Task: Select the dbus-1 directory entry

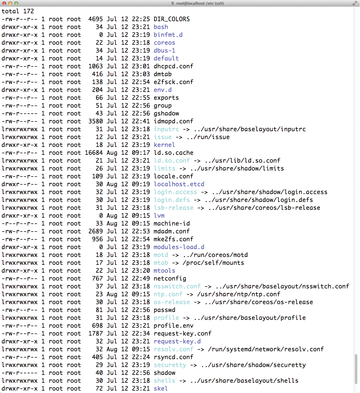Action: point(164,50)
